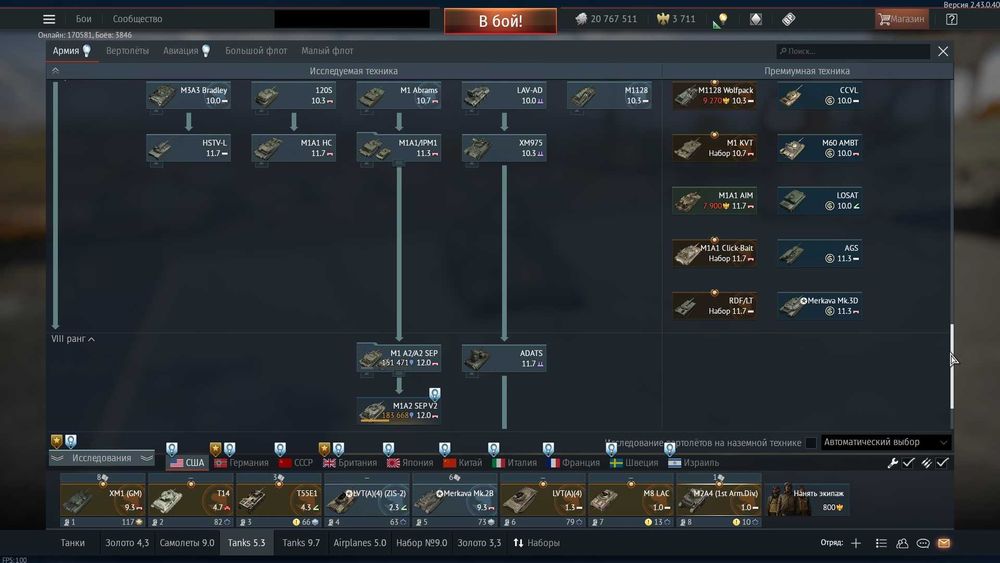Select Merkava Mk.2B crew slot
1000x563 pixels.
pyautogui.click(x=455, y=503)
